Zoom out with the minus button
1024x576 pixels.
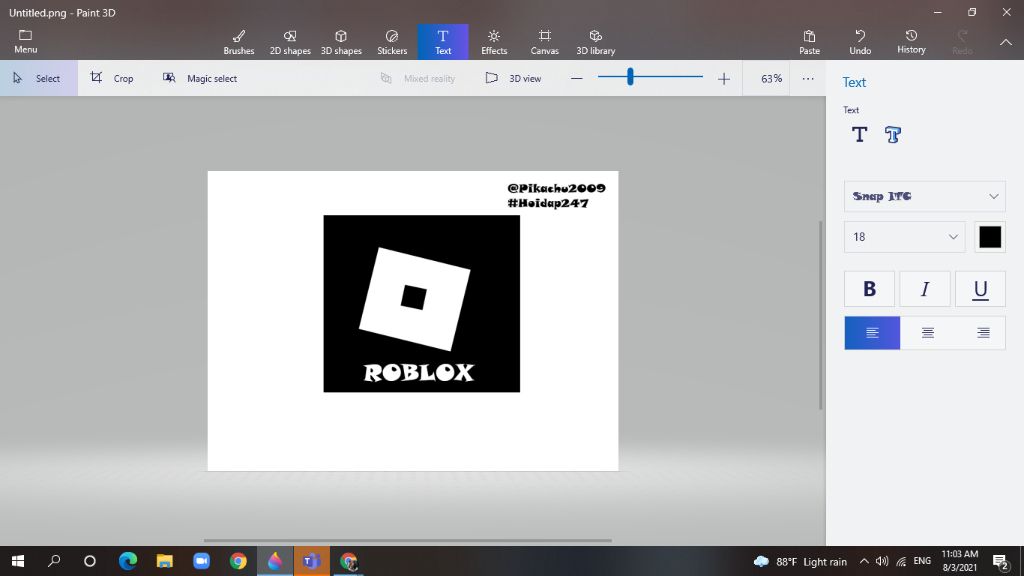coord(577,78)
